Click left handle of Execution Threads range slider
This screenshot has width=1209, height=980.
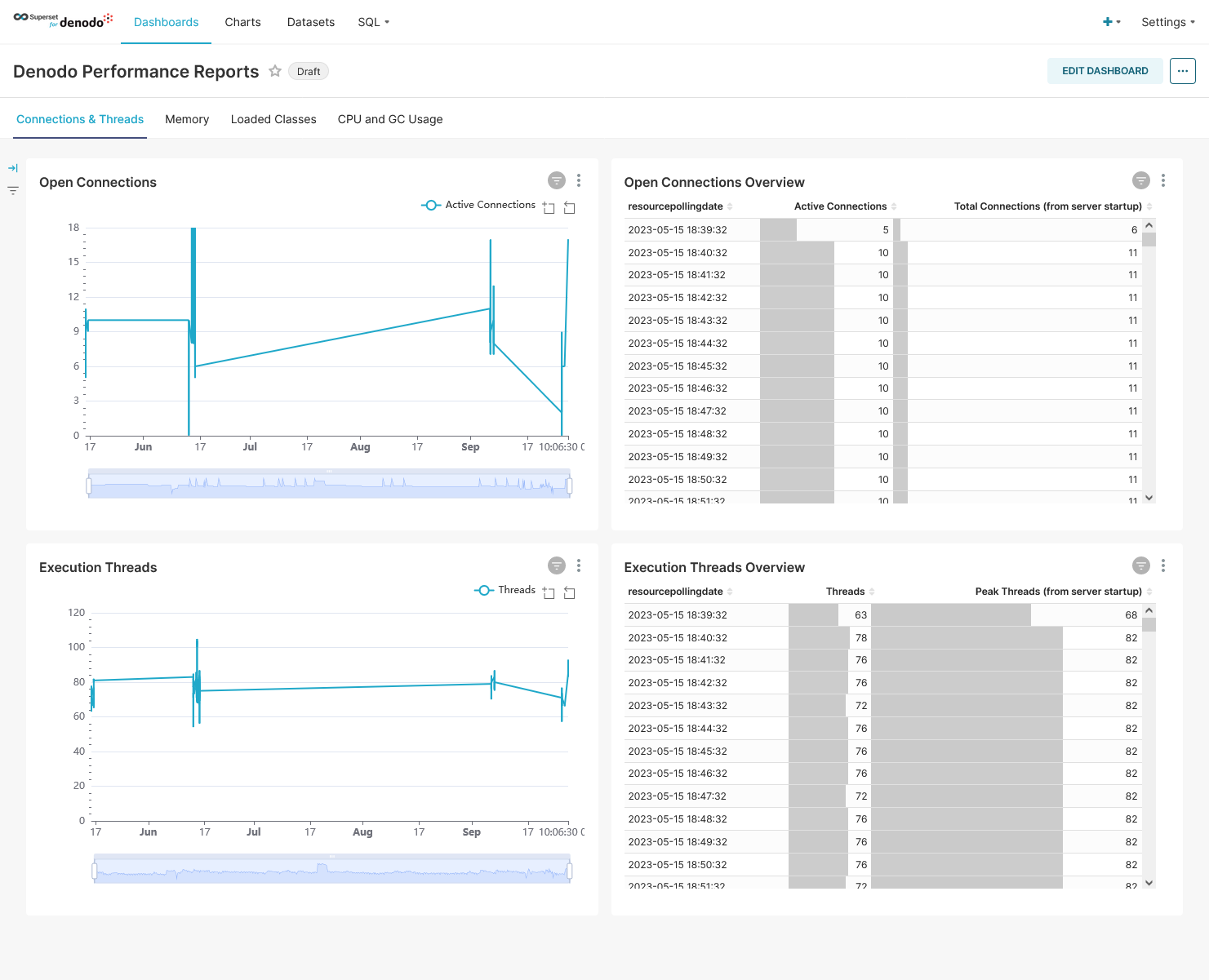(95, 871)
